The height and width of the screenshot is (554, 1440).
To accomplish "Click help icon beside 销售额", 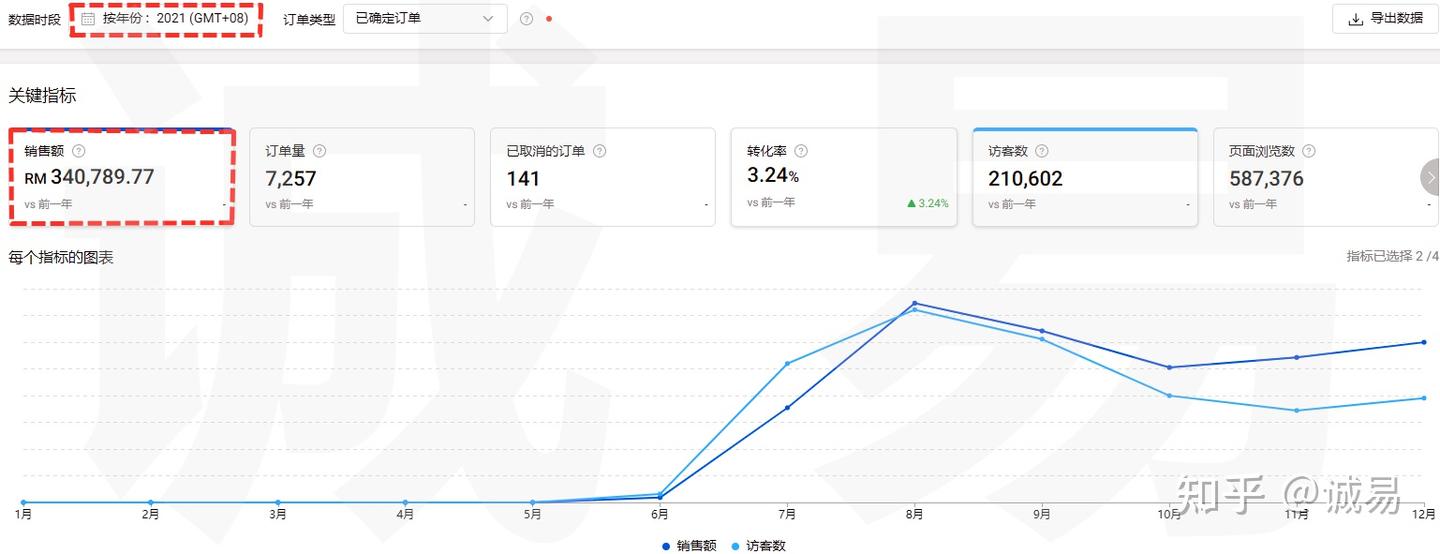I will pyautogui.click(x=79, y=151).
